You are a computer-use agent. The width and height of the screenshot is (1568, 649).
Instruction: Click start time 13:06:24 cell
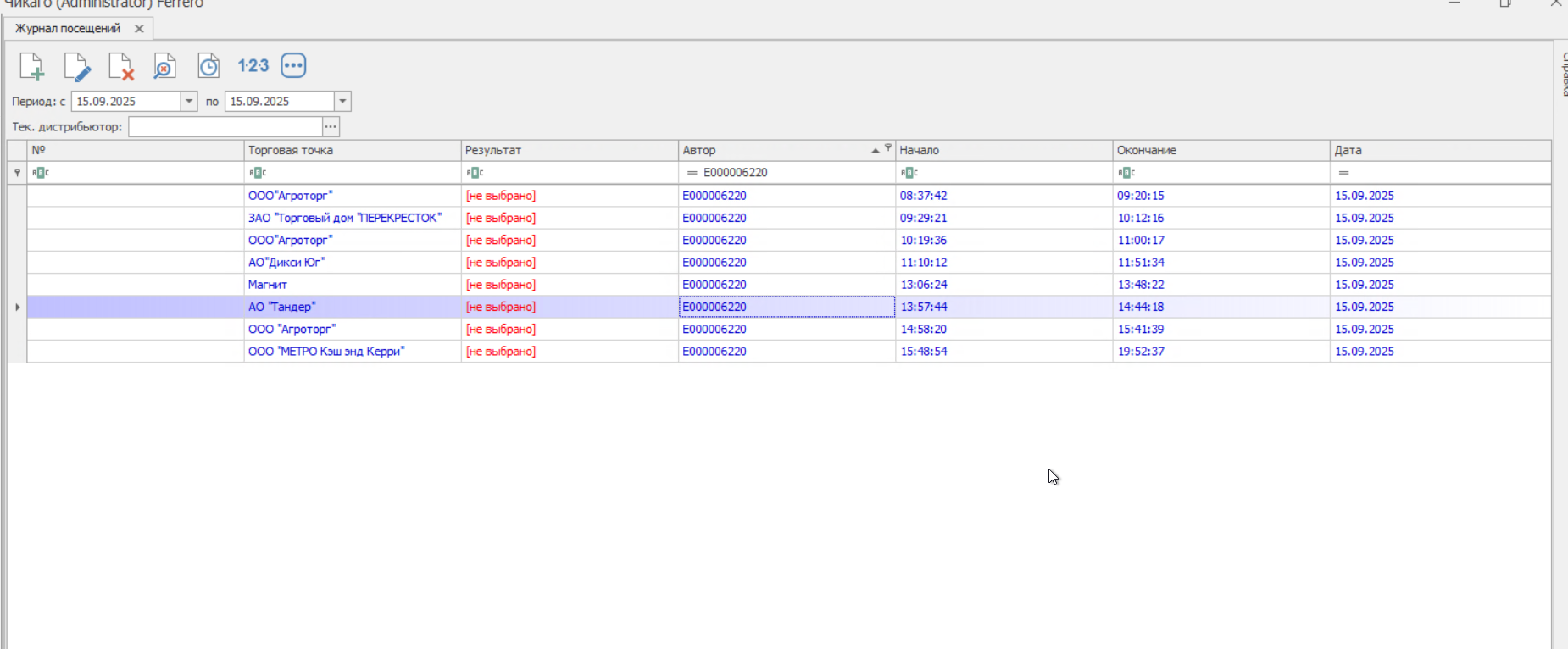click(1004, 285)
